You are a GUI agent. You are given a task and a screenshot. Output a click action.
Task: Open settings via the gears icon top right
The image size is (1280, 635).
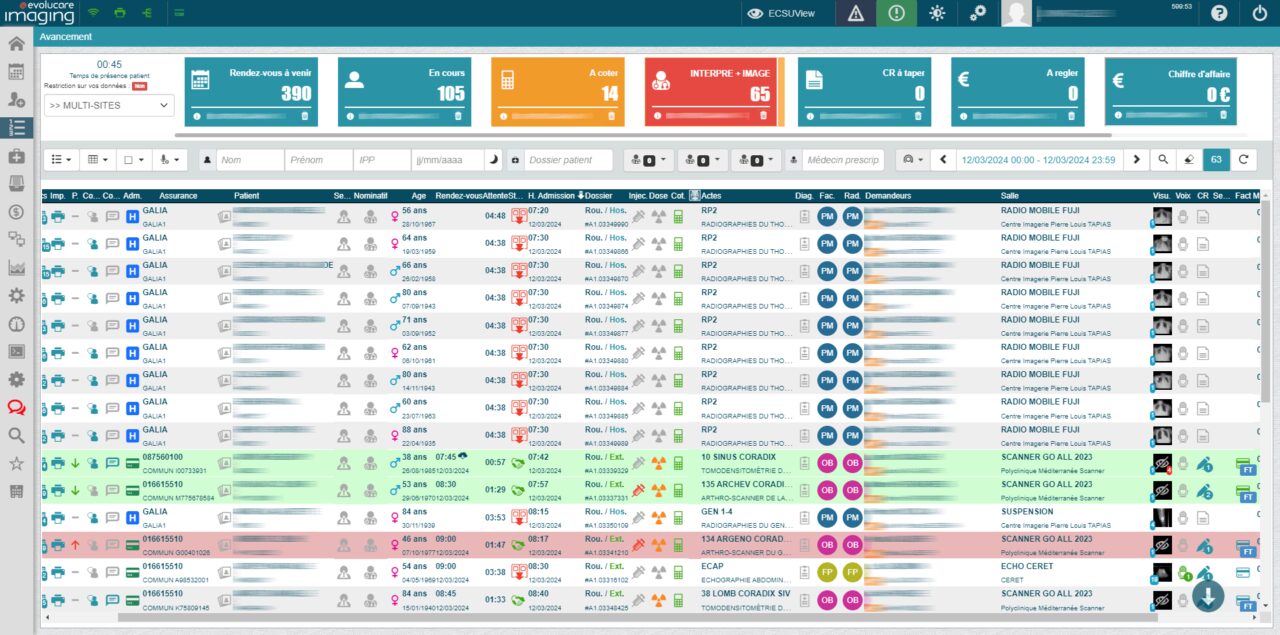click(977, 13)
